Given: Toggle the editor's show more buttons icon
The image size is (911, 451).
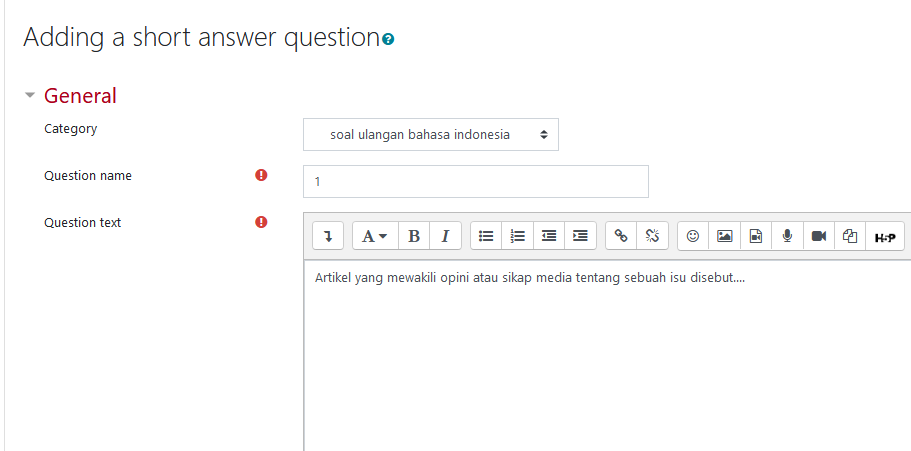Looking at the screenshot, I should pyautogui.click(x=328, y=236).
